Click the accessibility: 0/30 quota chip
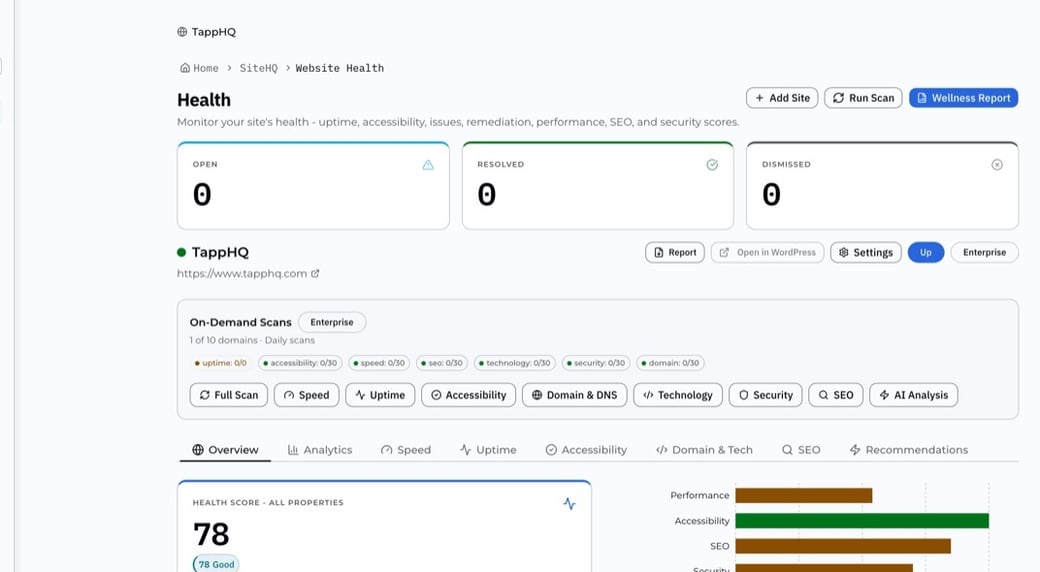1040x572 pixels. click(300, 363)
